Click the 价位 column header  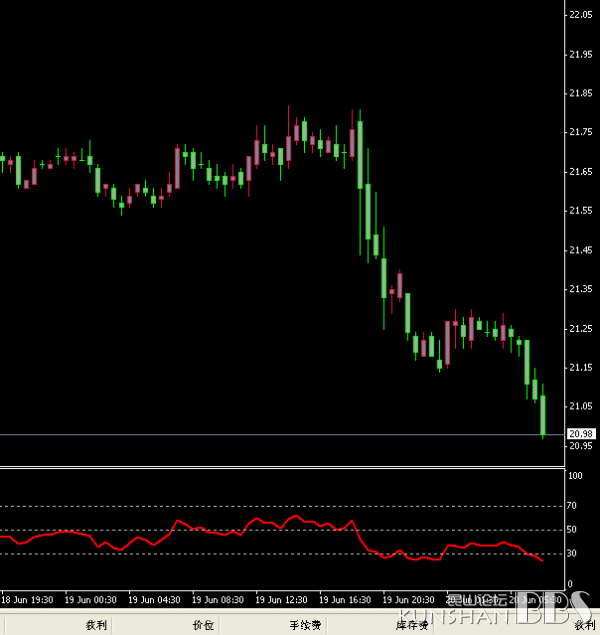[x=203, y=625]
